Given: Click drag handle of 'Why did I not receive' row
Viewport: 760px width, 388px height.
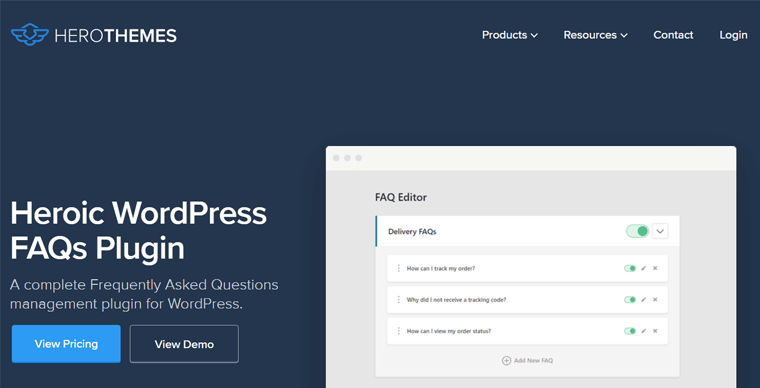Looking at the screenshot, I should pos(398,300).
